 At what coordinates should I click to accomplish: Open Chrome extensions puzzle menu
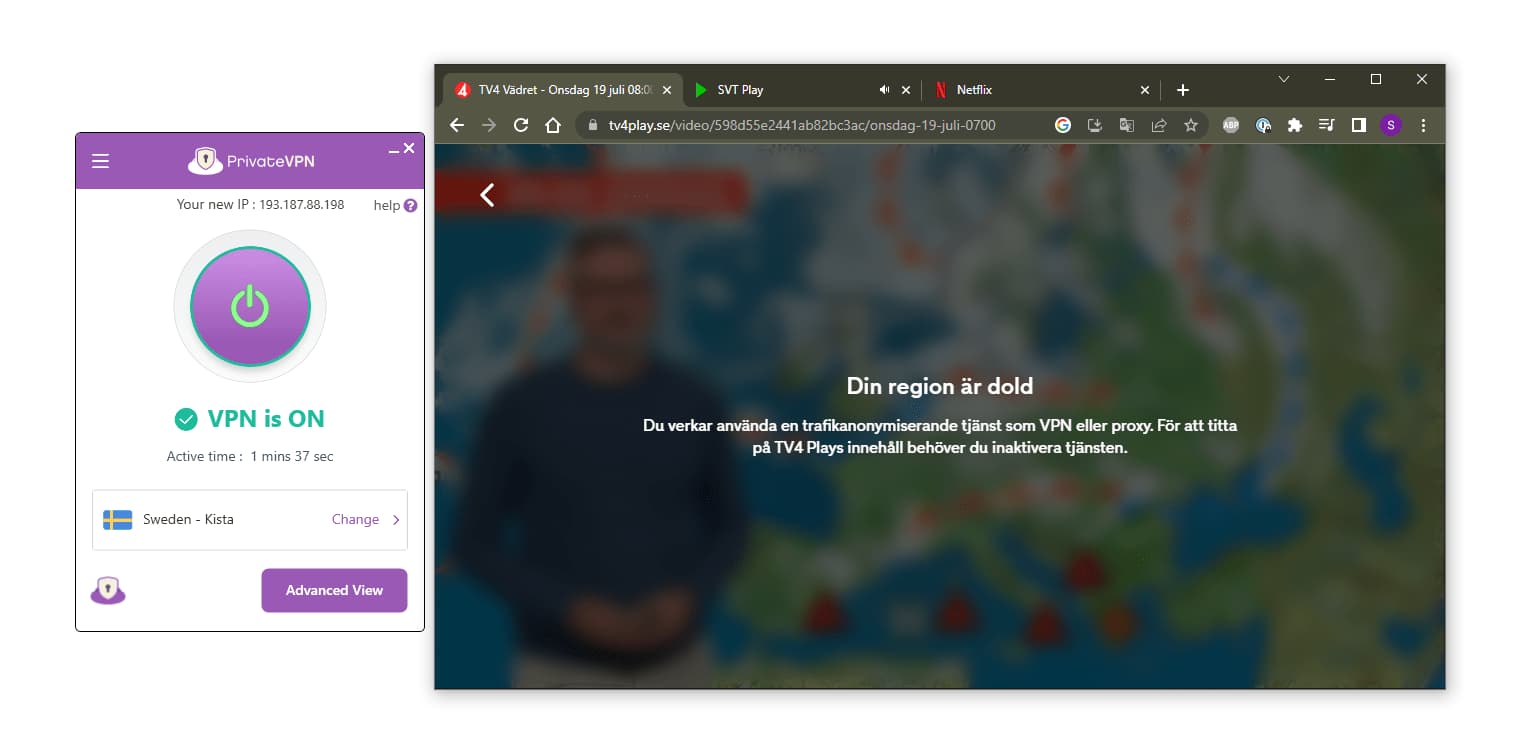1295,125
